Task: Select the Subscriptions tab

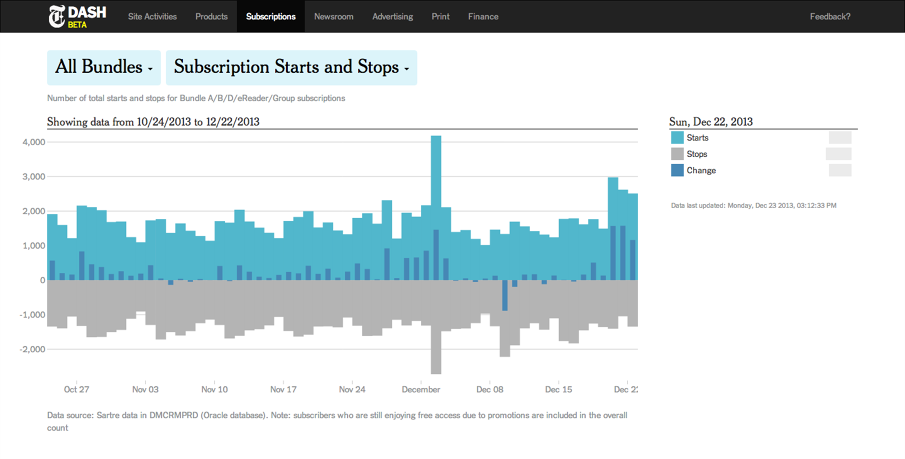Action: click(x=270, y=17)
